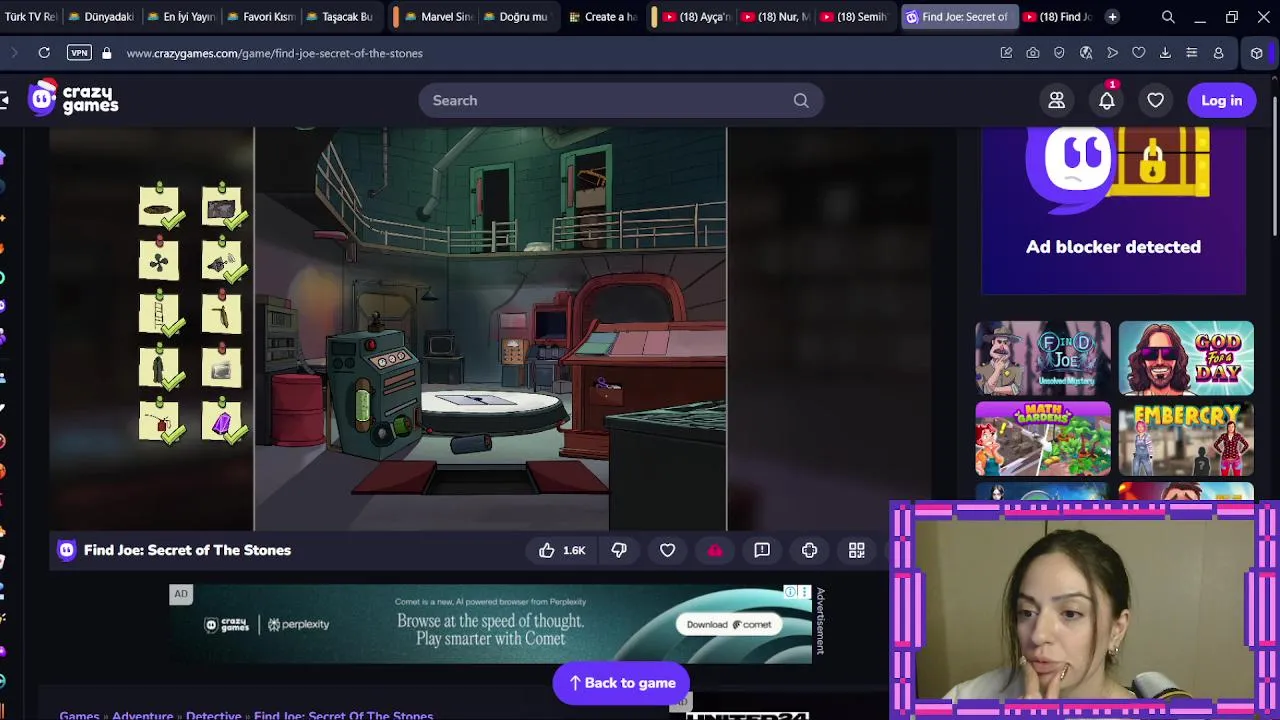Switch to Türk TV tab
Viewport: 1280px width, 720px height.
pos(30,17)
